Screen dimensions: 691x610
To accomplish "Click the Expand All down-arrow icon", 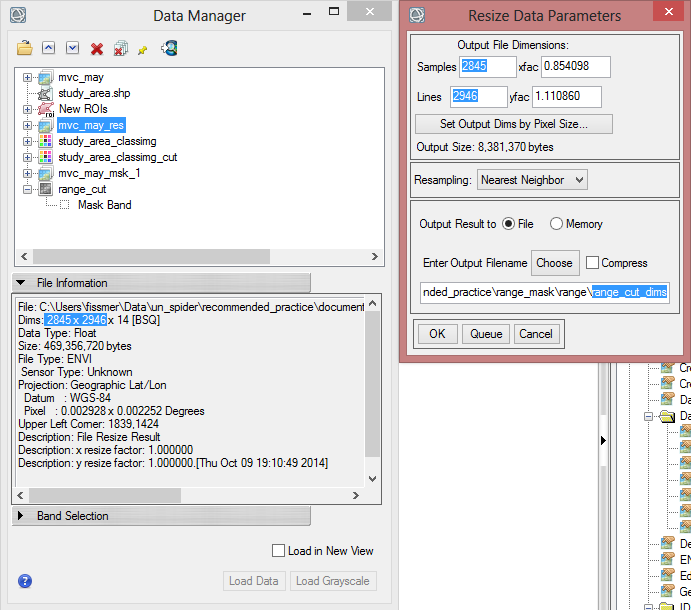I will (x=72, y=48).
